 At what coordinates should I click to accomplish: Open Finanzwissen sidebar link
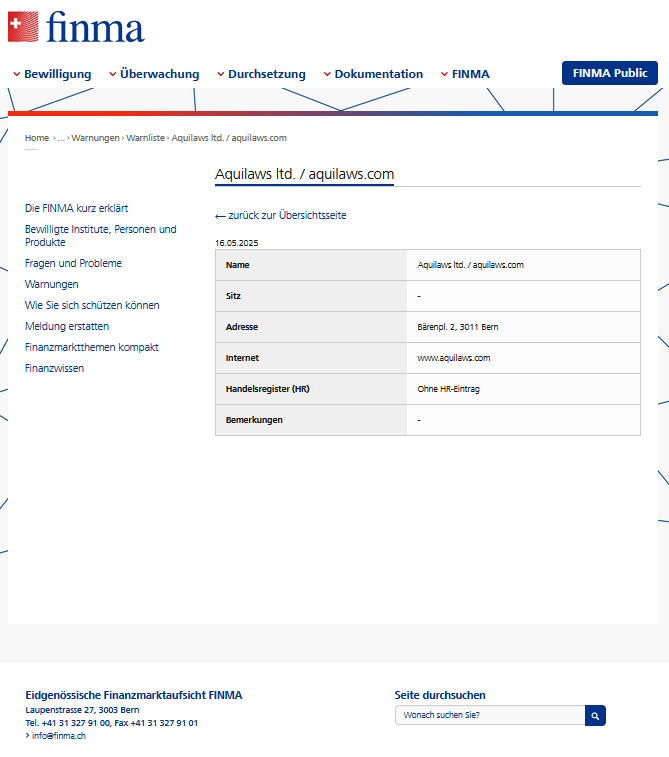point(55,368)
